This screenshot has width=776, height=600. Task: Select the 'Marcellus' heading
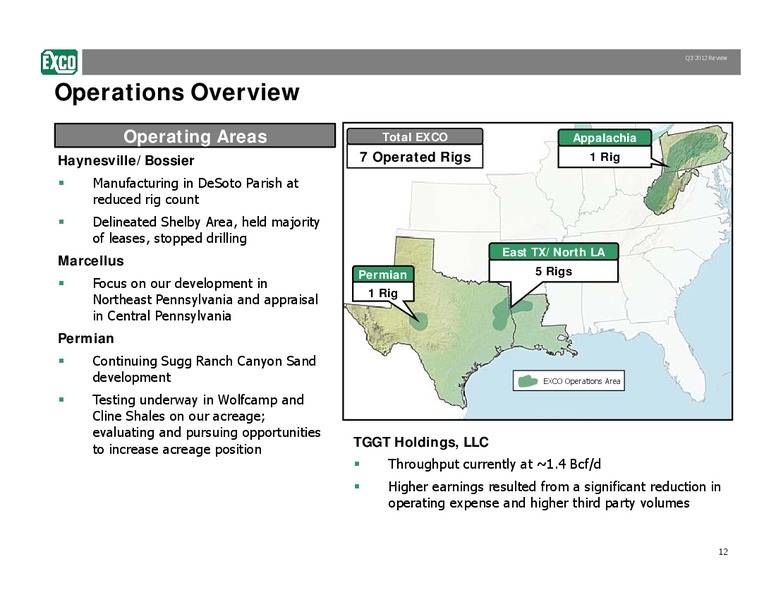coord(91,261)
